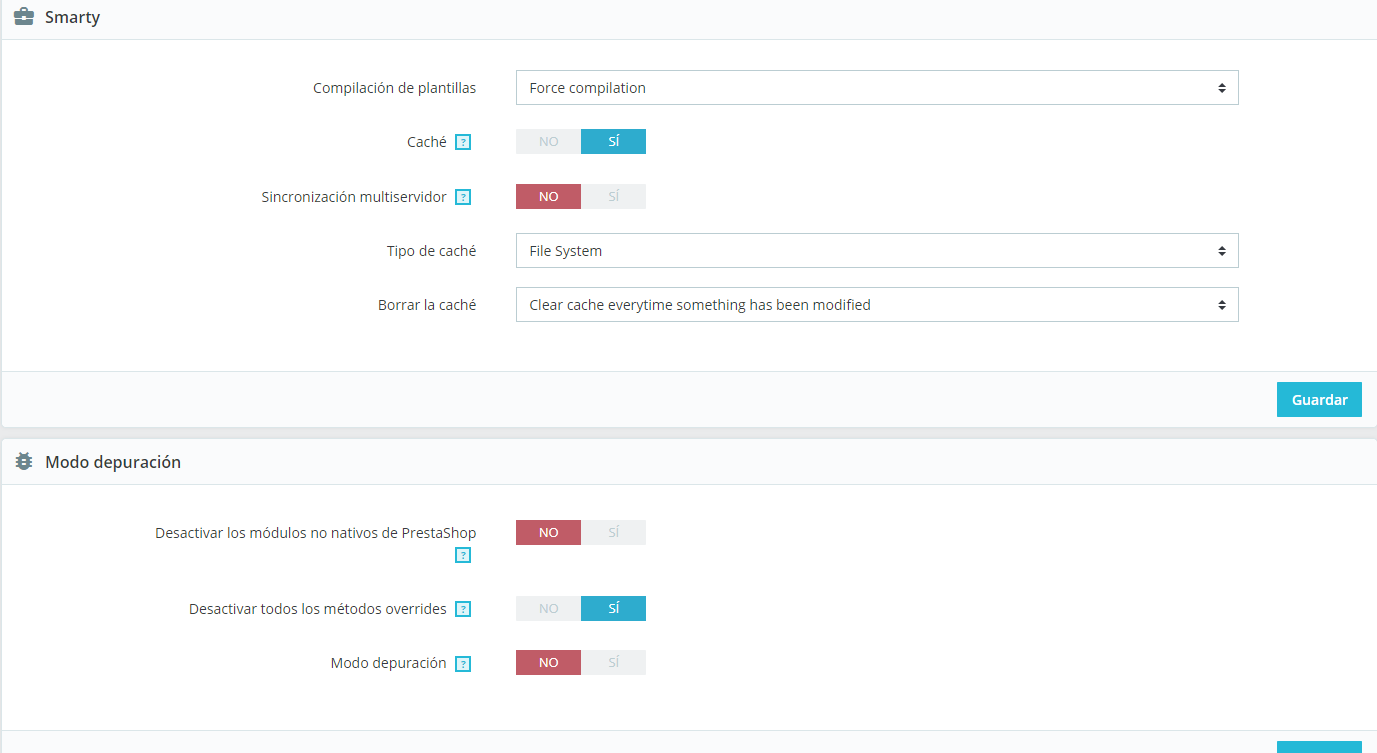Choose NO for Desactivar módulos no nativos
Image resolution: width=1377 pixels, height=753 pixels.
548,532
